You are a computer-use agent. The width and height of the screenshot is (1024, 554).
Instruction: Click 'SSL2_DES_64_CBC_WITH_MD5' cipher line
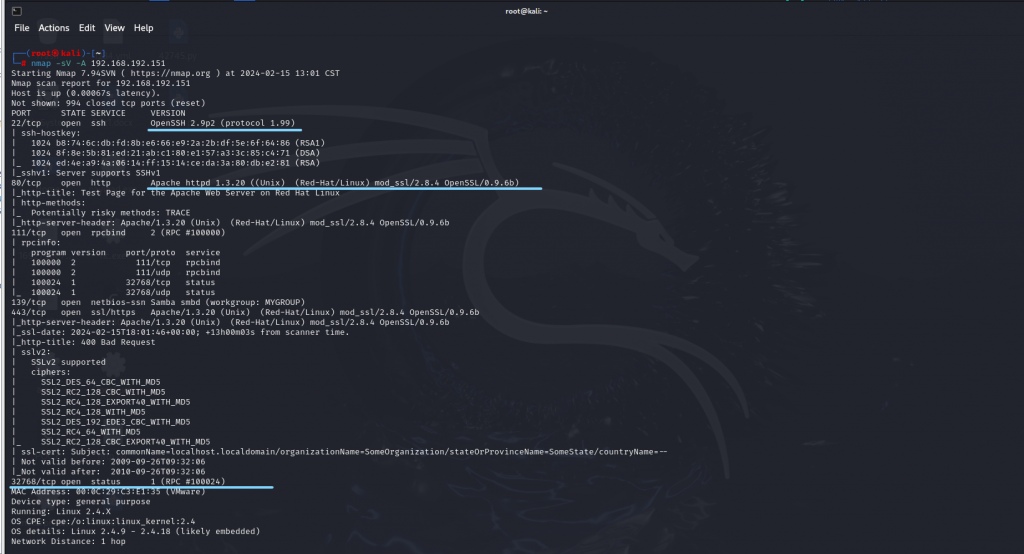101,382
